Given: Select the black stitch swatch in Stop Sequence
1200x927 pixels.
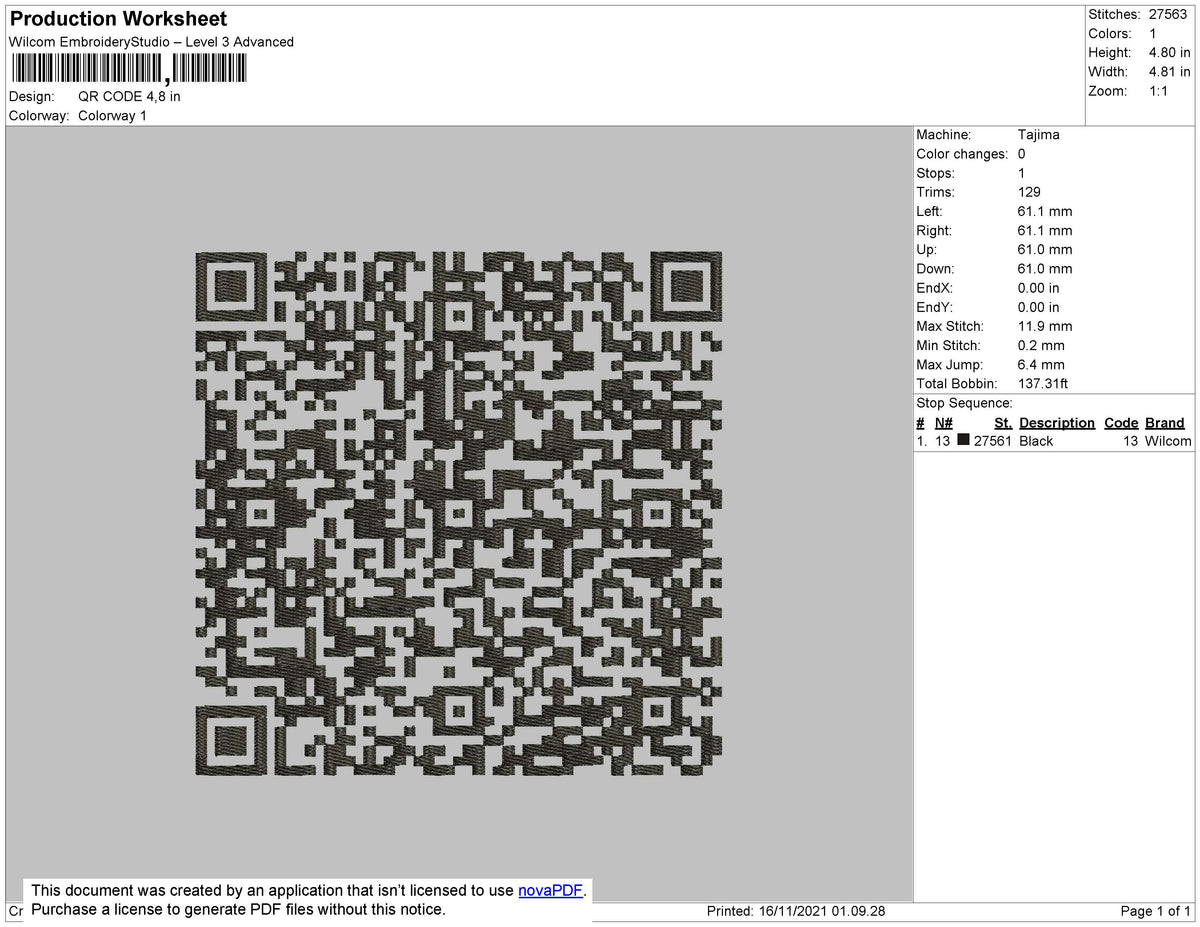Looking at the screenshot, I should point(963,441).
